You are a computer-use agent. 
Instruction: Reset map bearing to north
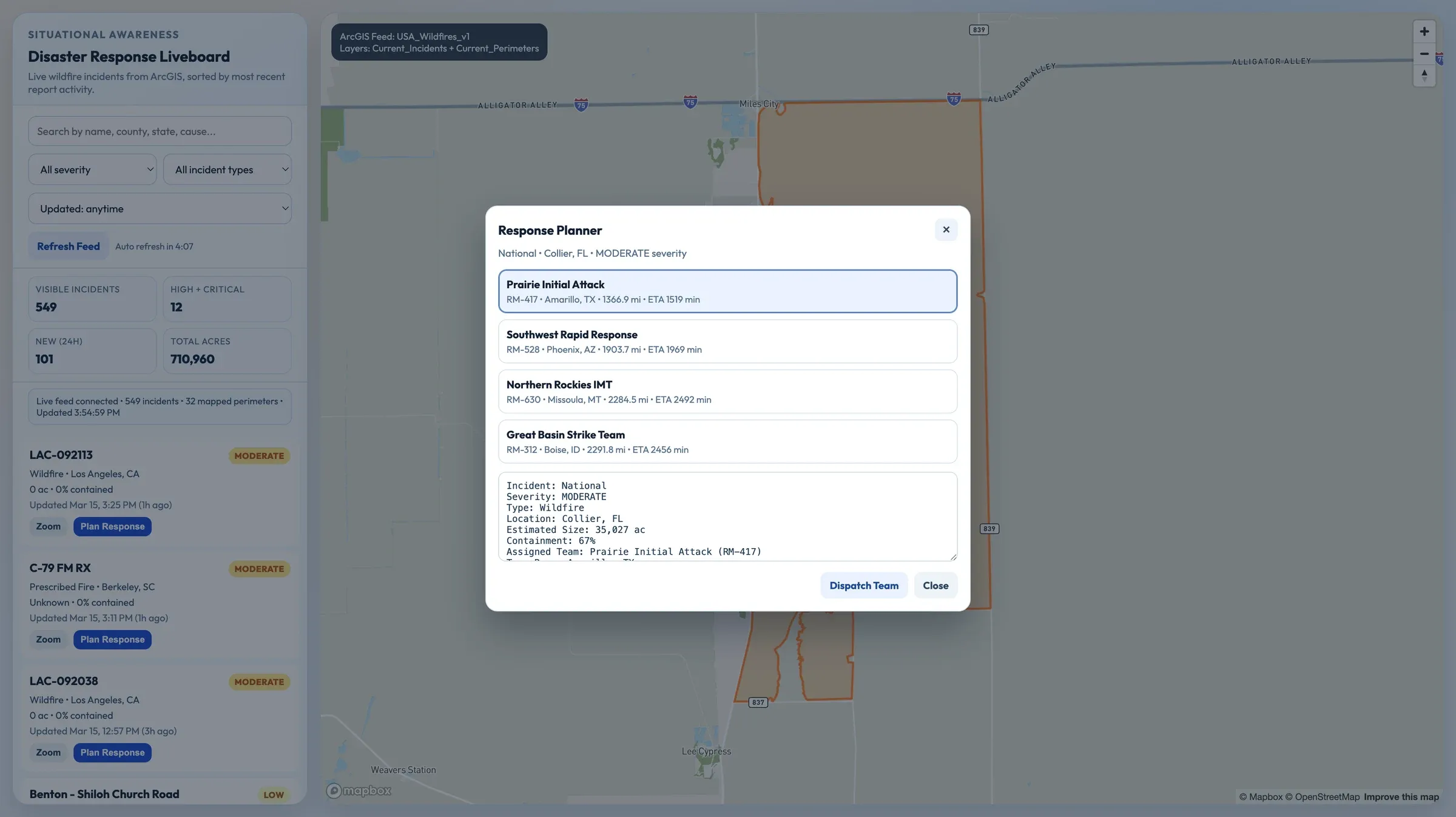(x=1424, y=76)
